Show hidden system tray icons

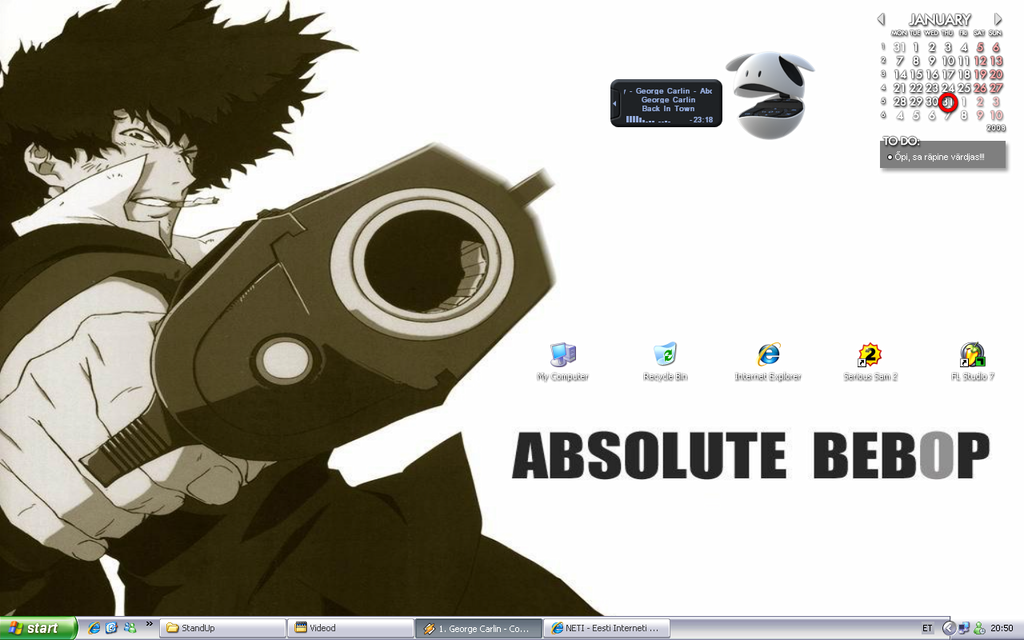(x=949, y=628)
